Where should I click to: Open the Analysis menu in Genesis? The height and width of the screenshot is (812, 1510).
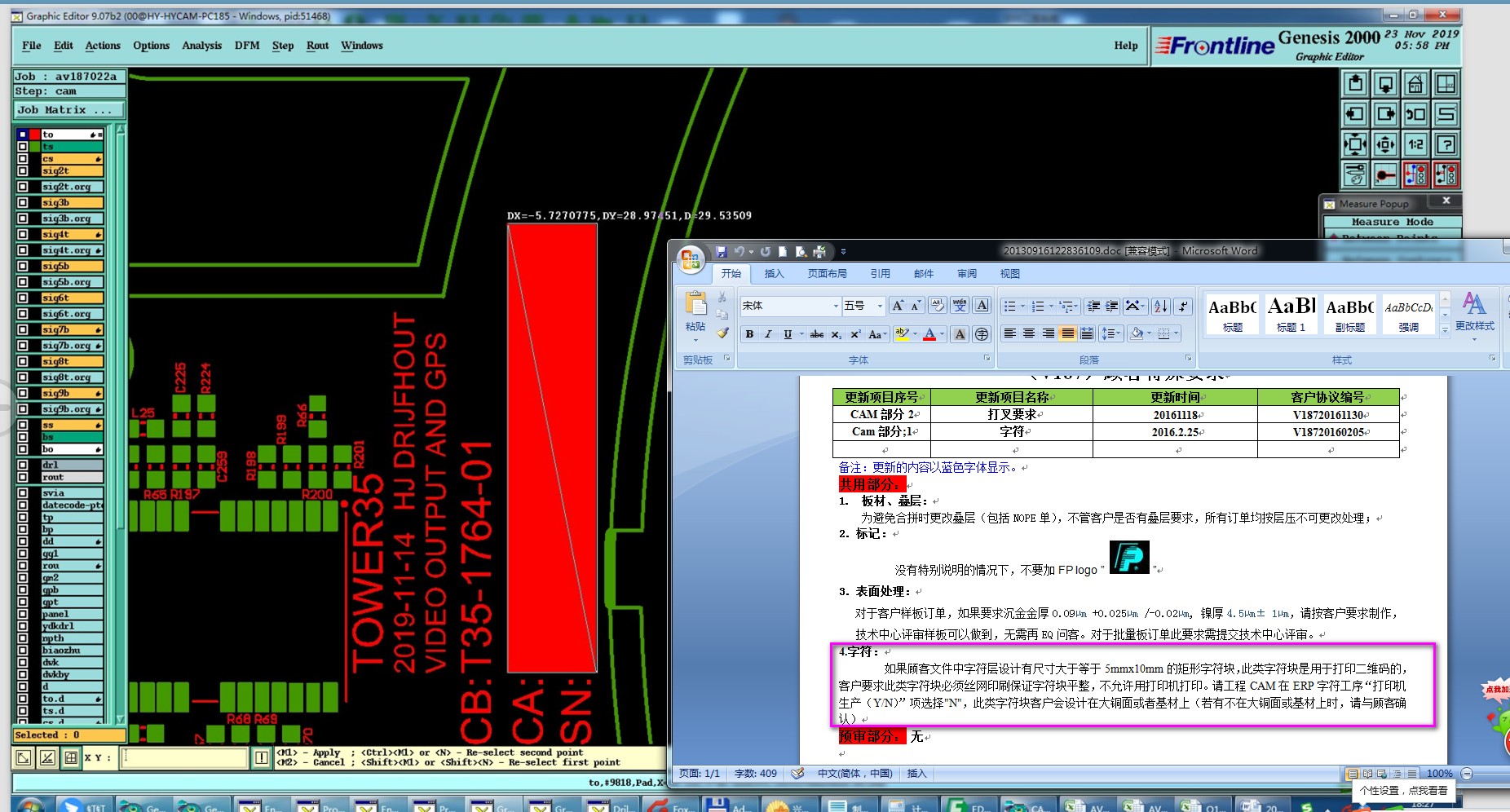click(201, 46)
